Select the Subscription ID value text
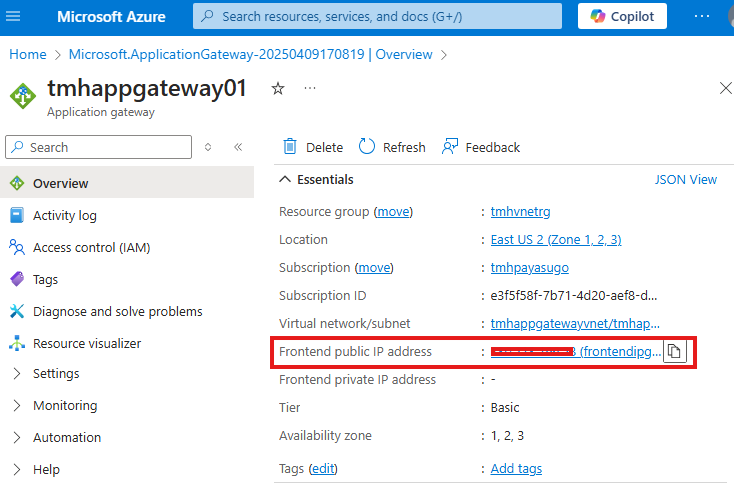734x503 pixels. 574,296
